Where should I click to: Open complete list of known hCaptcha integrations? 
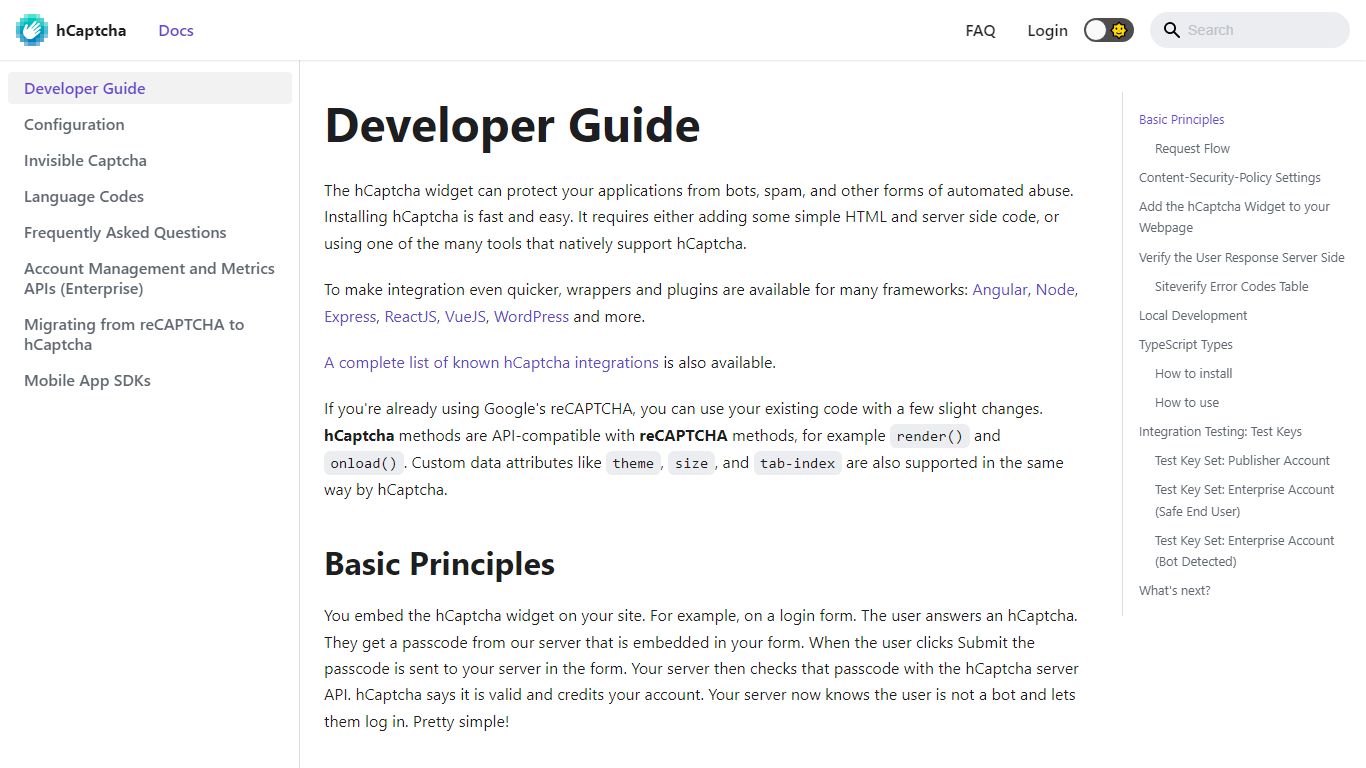(x=491, y=362)
